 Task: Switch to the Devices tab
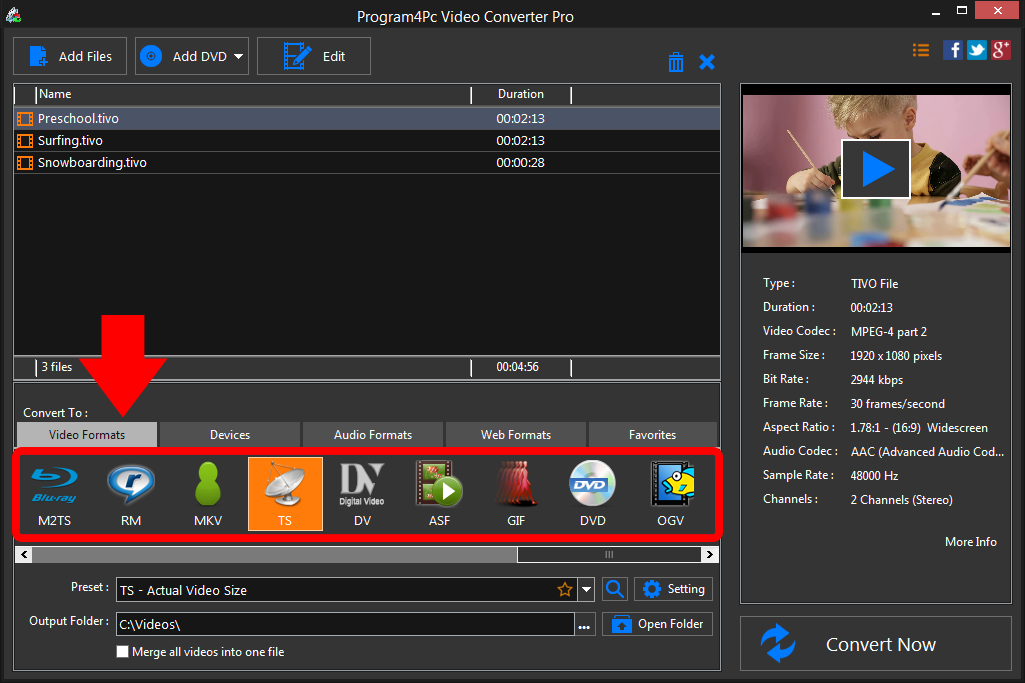coord(230,435)
